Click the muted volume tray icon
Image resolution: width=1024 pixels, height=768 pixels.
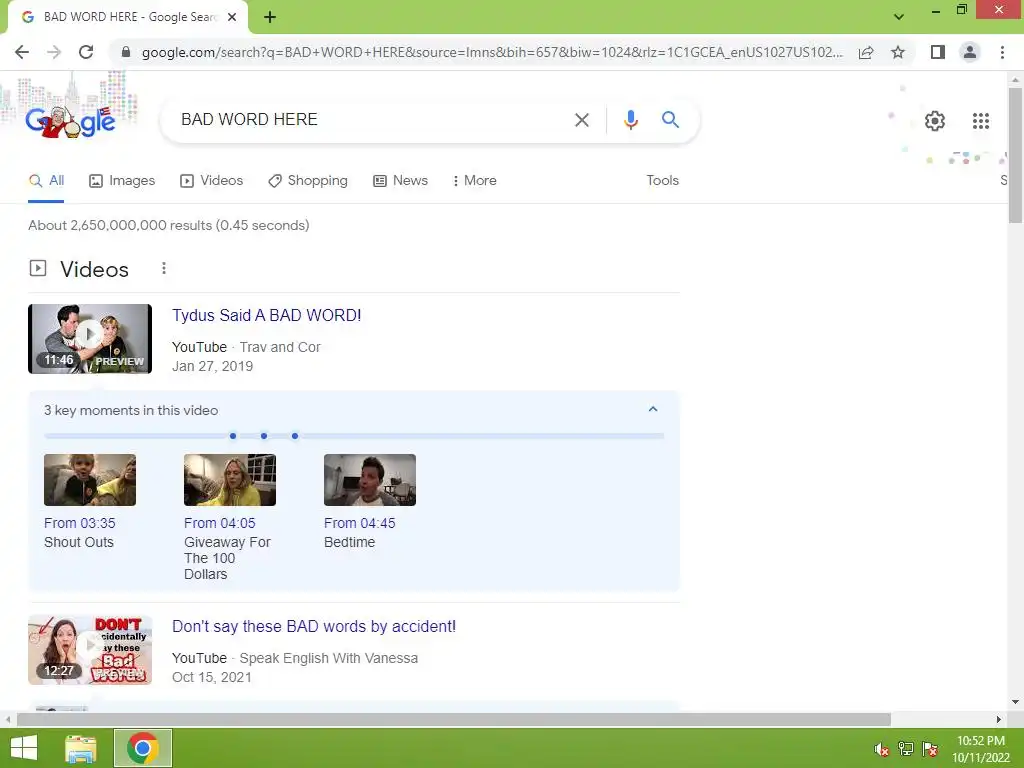[x=881, y=749]
